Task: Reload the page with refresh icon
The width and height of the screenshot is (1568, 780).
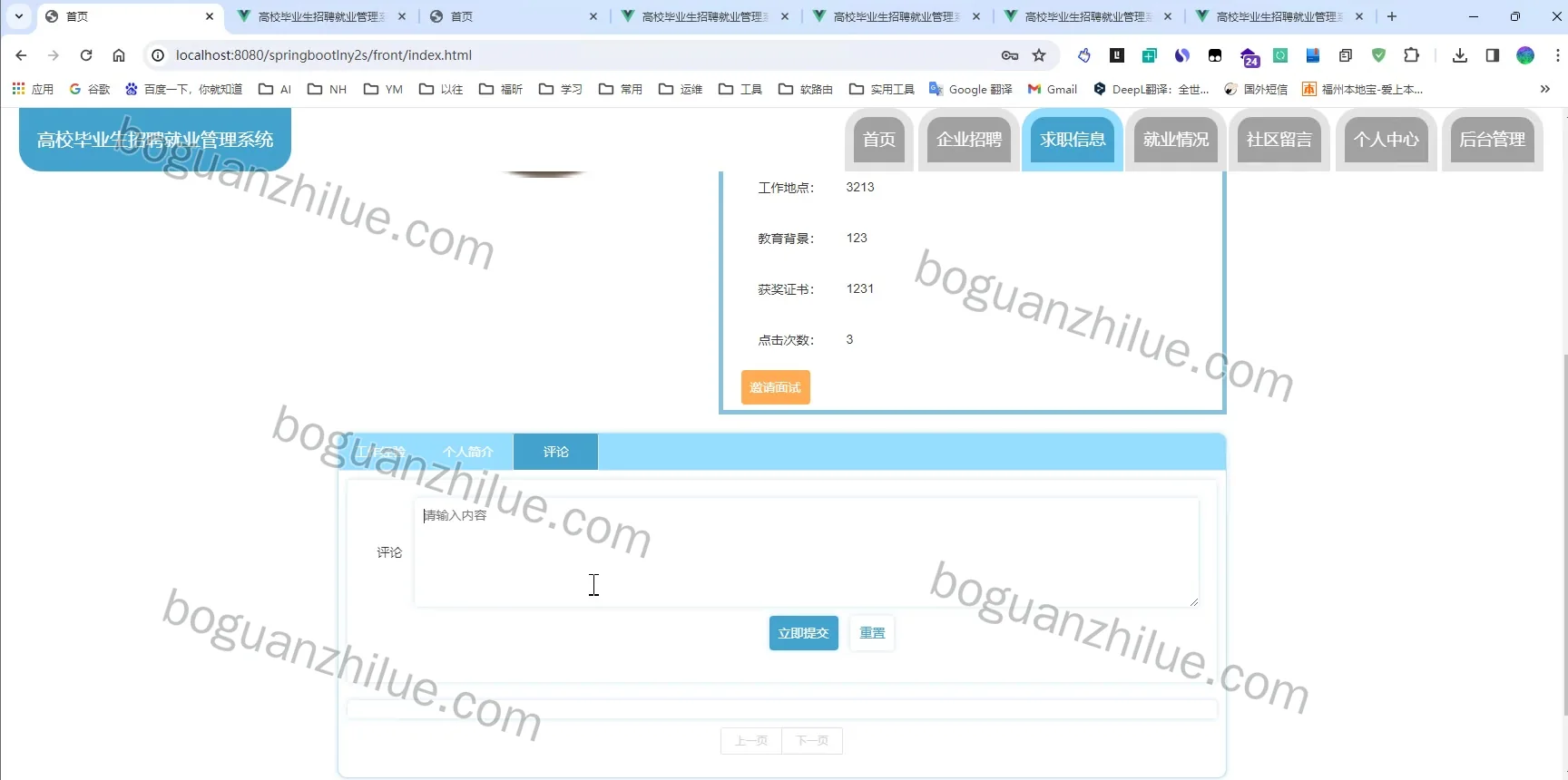Action: pos(86,55)
